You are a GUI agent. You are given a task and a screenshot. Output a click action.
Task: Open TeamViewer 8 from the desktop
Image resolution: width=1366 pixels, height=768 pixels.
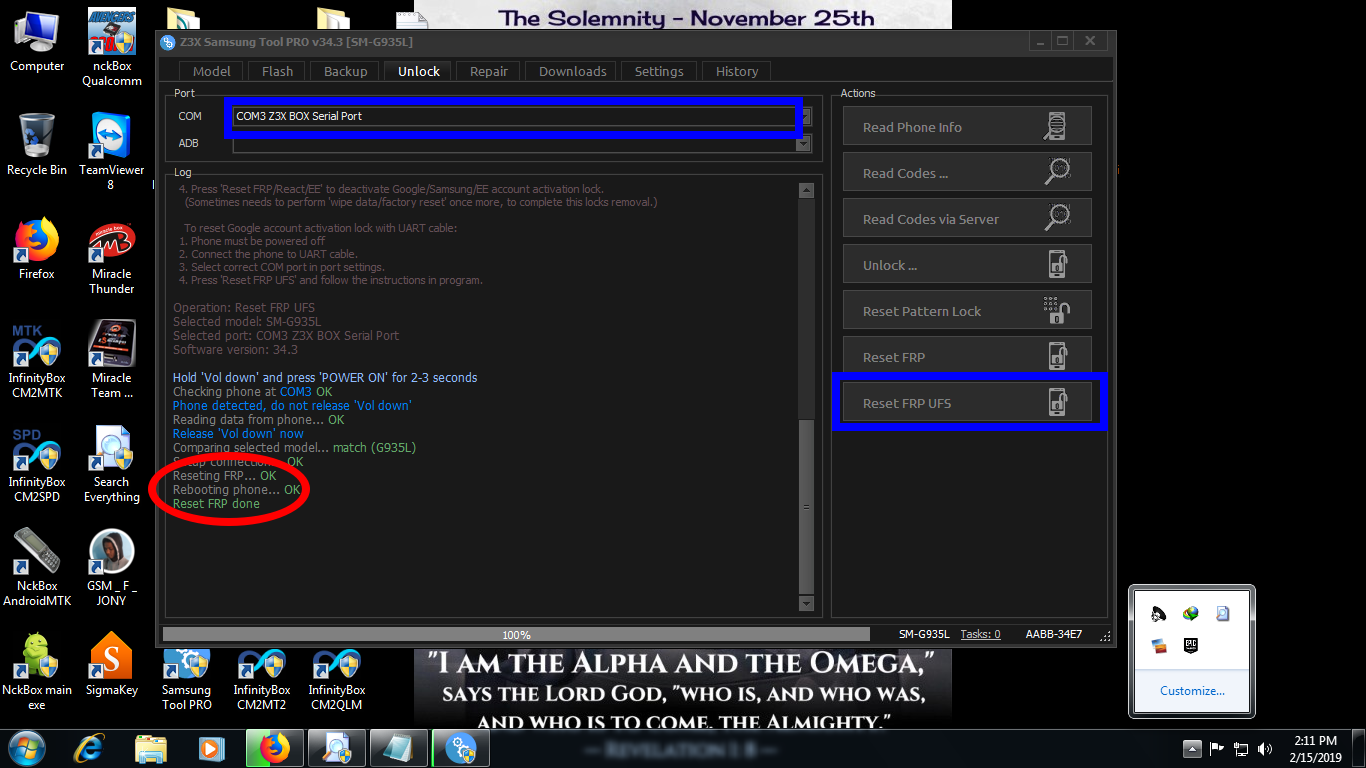pos(111,152)
